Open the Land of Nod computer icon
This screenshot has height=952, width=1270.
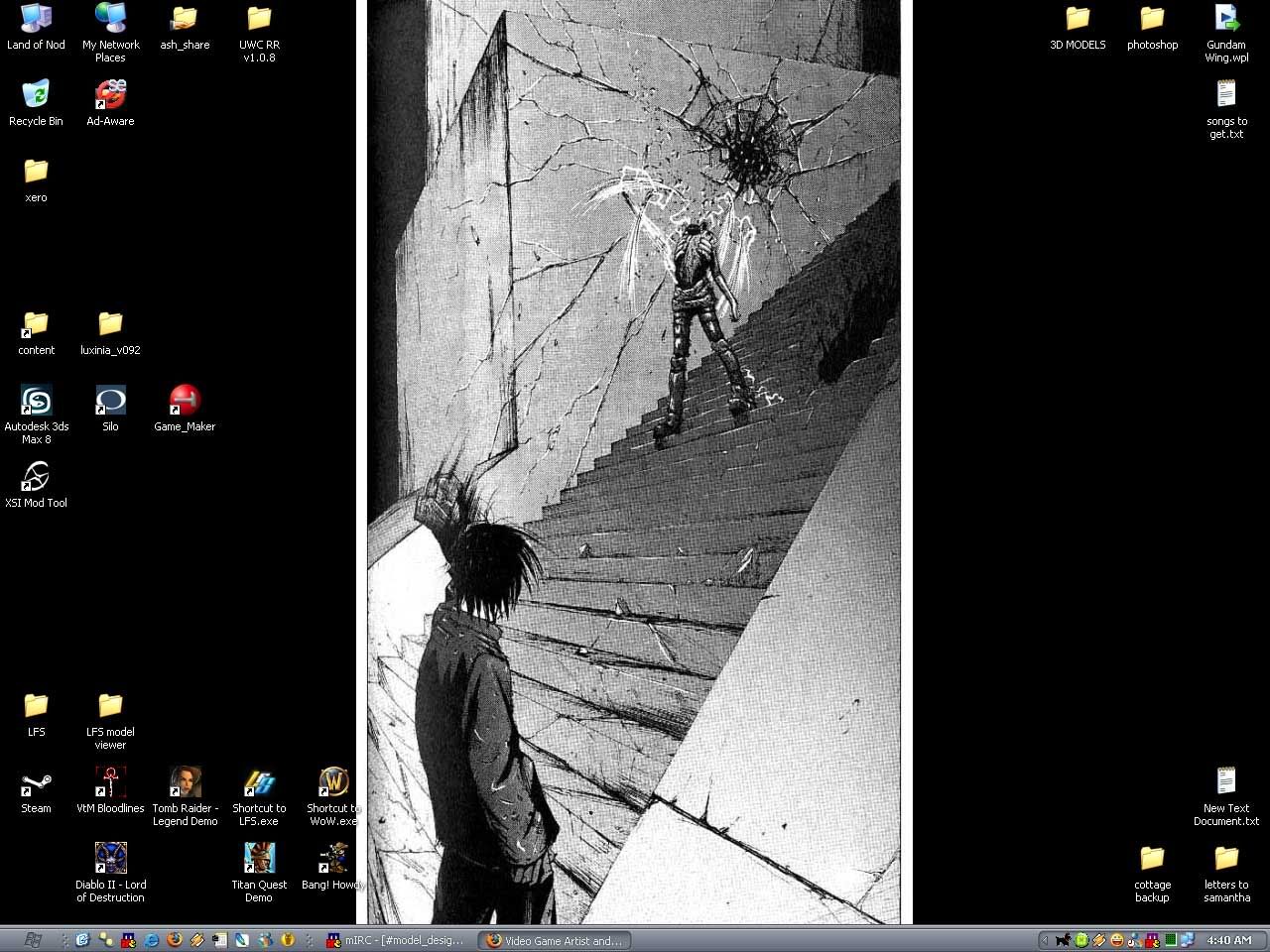pos(36,27)
